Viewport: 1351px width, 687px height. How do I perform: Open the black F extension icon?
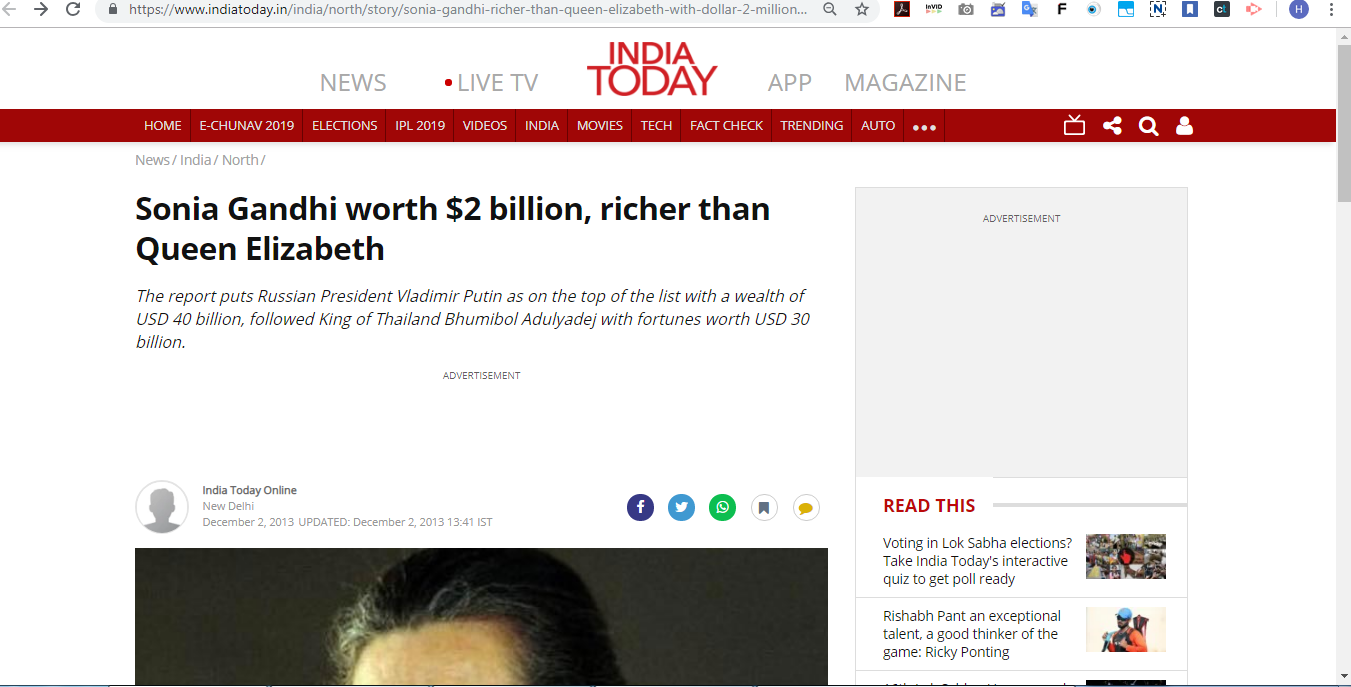(x=1062, y=9)
